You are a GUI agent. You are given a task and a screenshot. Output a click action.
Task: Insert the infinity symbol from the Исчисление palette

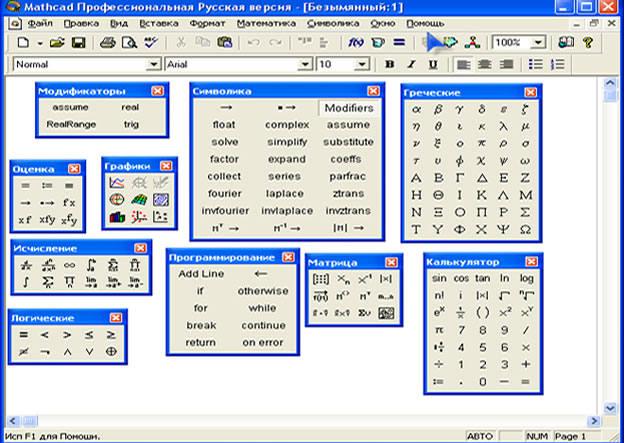click(x=70, y=265)
